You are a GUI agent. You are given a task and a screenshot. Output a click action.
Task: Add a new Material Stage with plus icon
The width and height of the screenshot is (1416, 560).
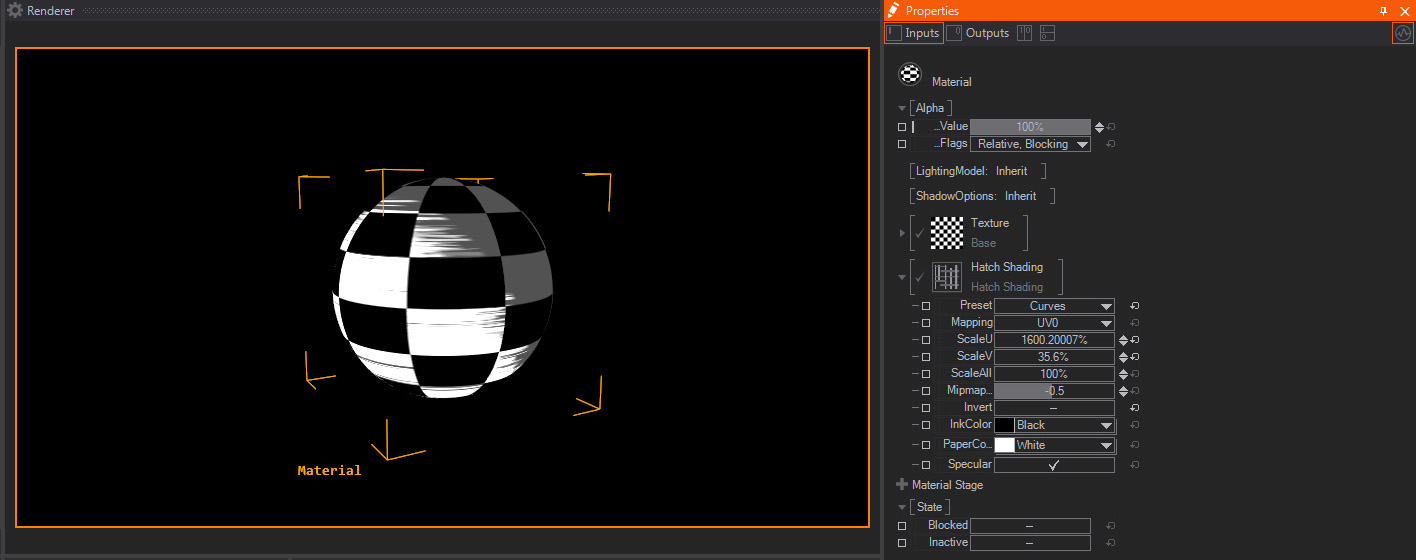(902, 485)
